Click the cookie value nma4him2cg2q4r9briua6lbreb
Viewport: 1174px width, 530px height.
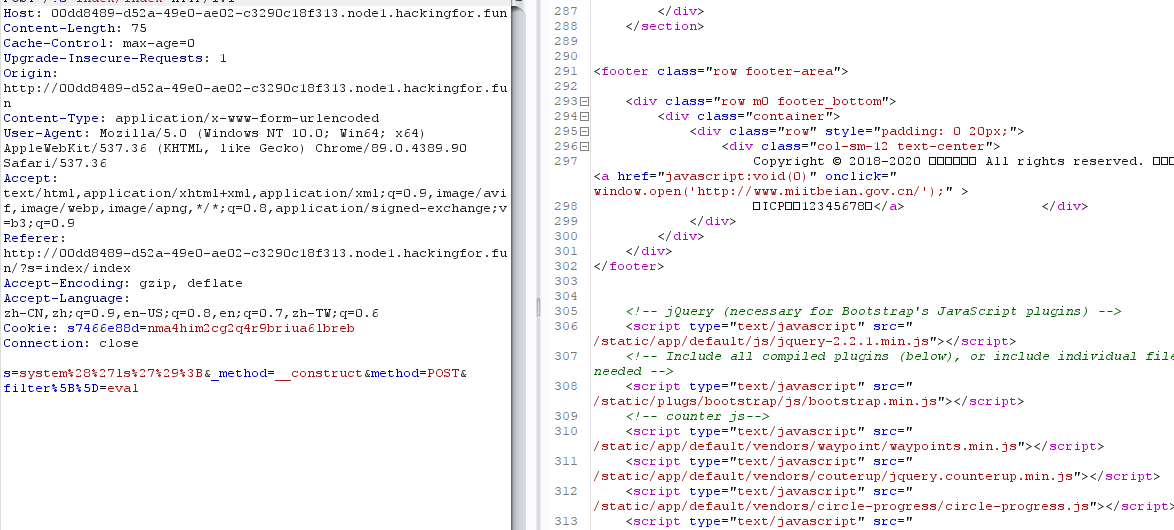pos(250,328)
